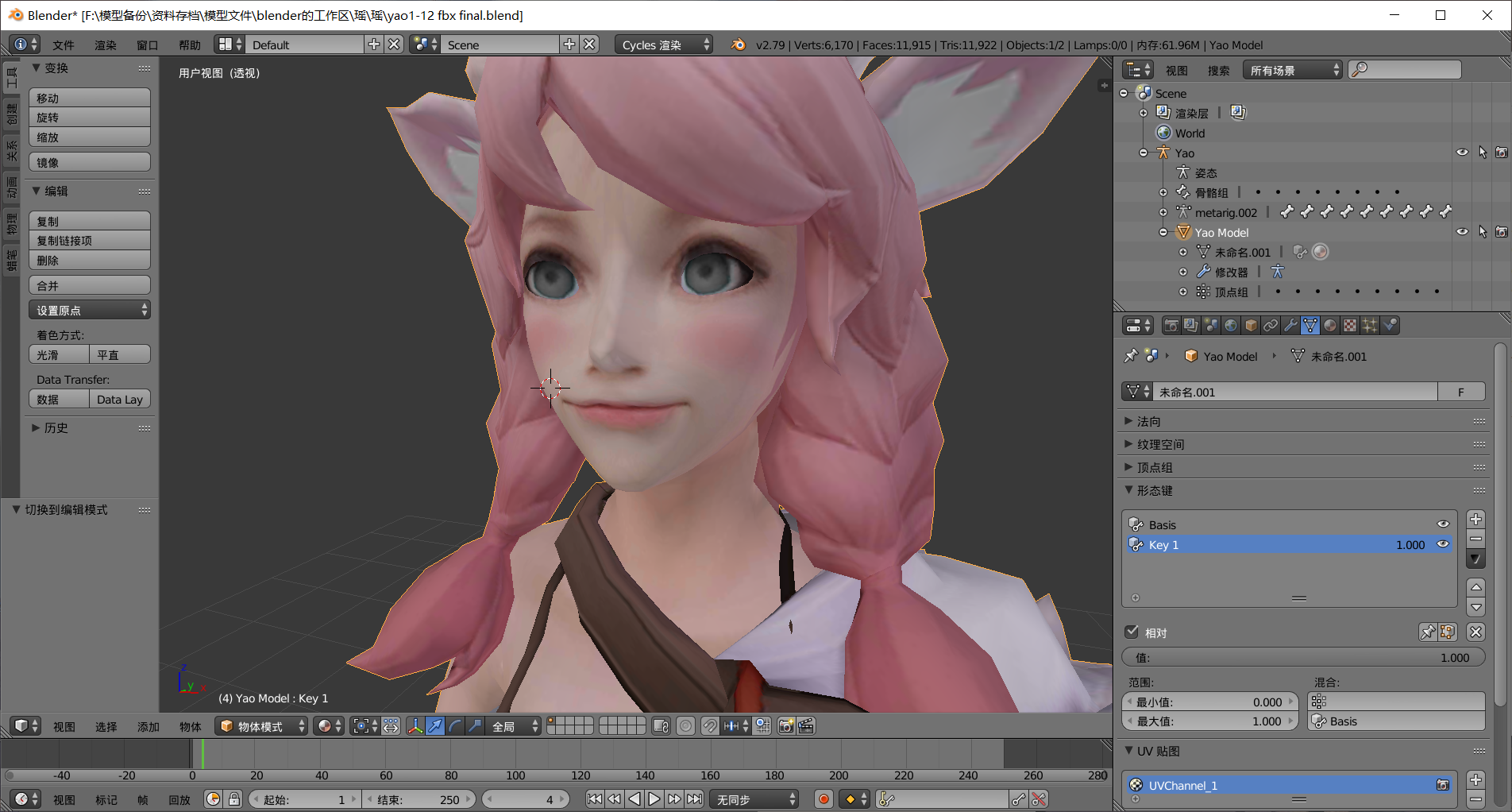Open the Scene properties tab
Image resolution: width=1512 pixels, height=812 pixels.
point(1210,325)
